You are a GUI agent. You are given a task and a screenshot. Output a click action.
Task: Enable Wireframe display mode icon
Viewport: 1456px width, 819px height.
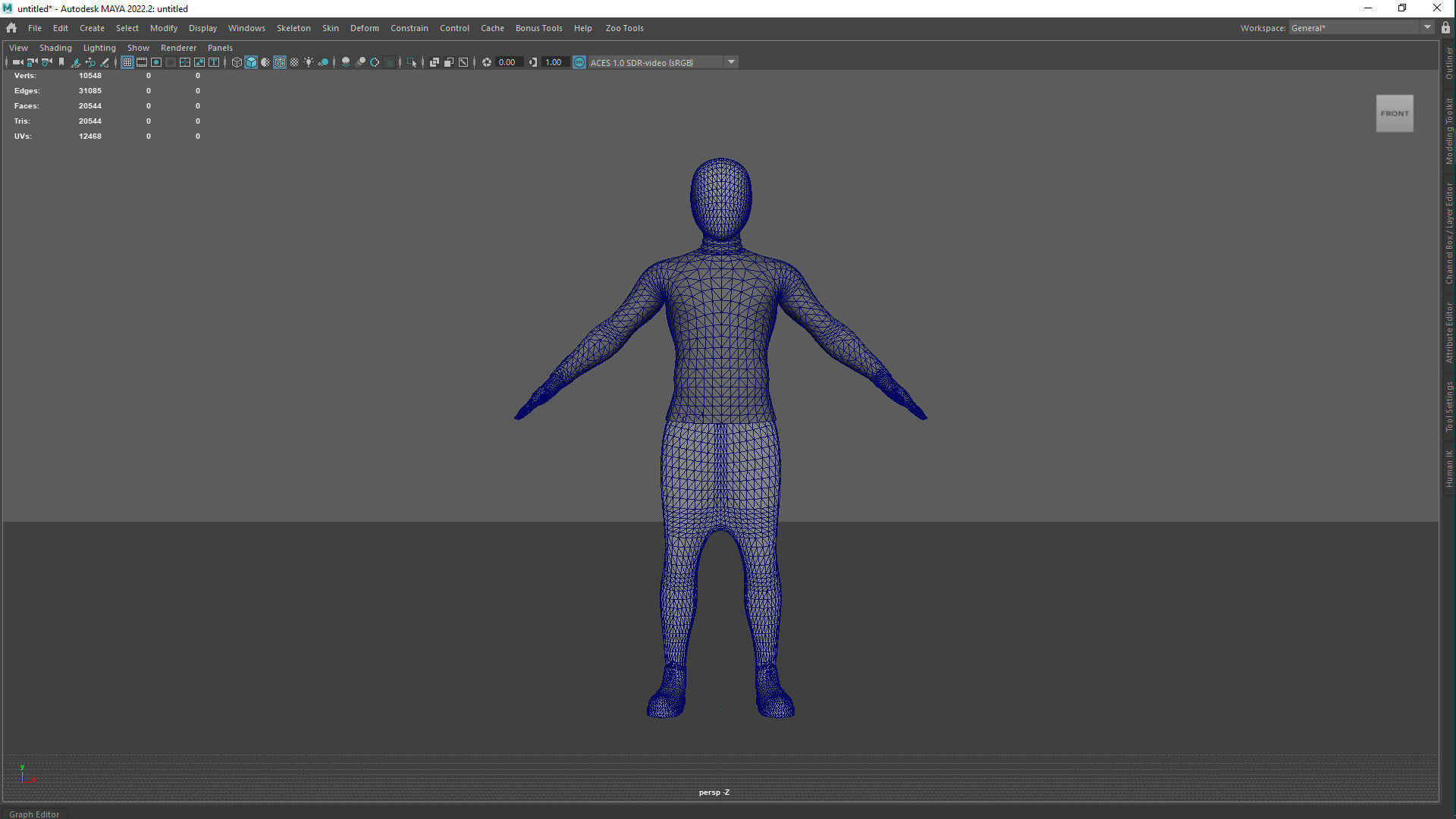pos(237,62)
